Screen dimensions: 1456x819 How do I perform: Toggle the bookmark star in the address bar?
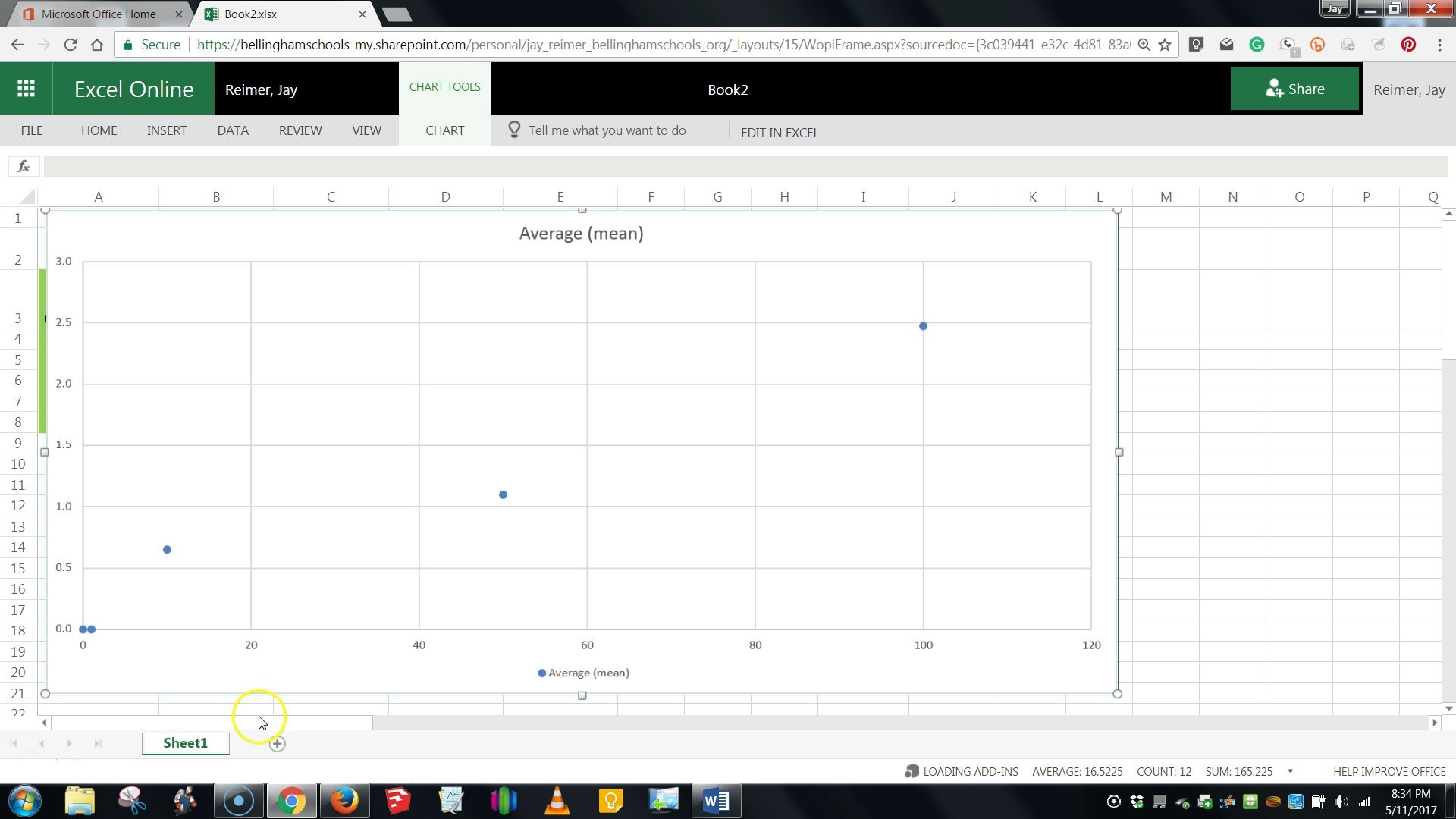[1166, 44]
